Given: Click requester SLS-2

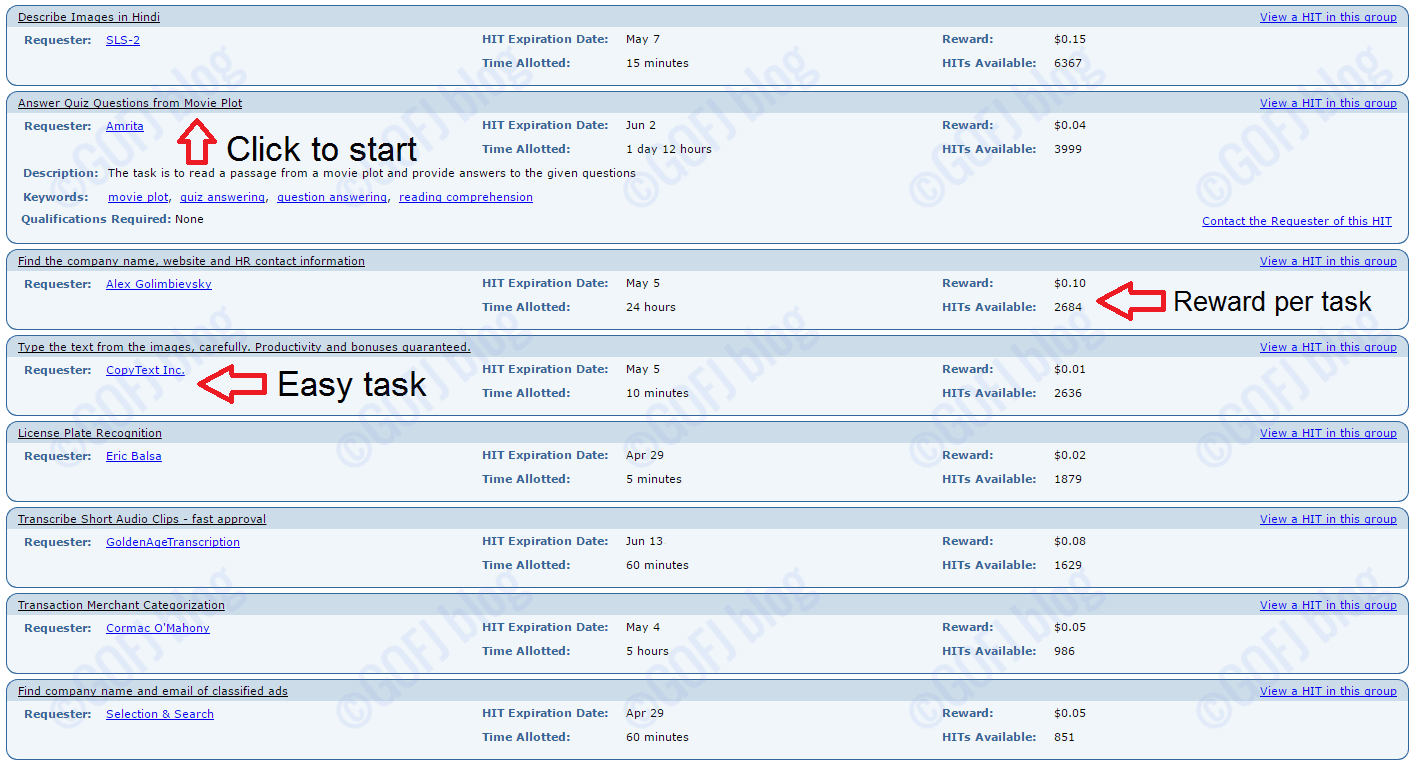Looking at the screenshot, I should (122, 40).
